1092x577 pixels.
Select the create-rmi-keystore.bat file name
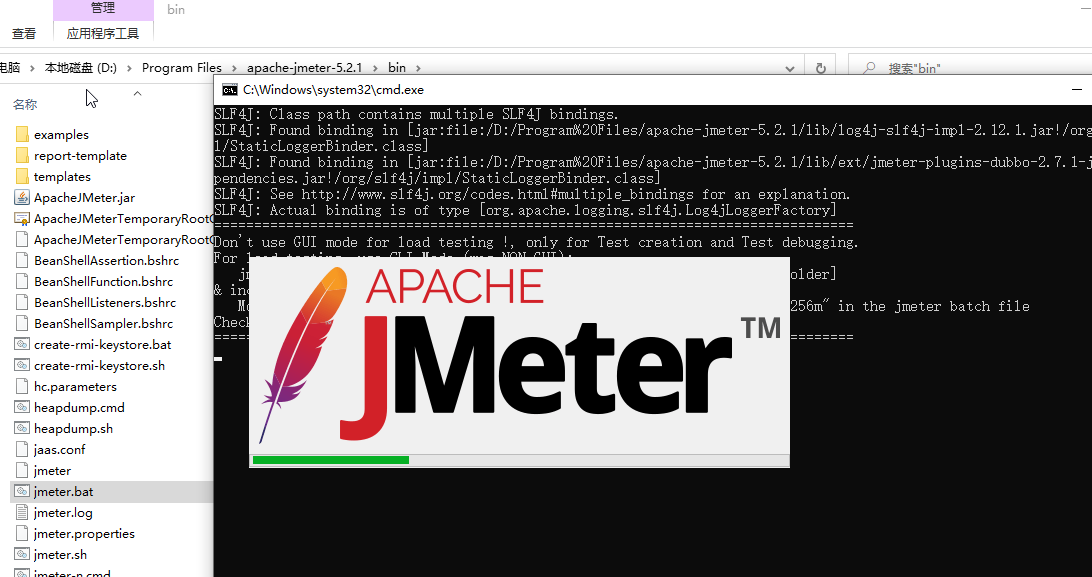click(x=102, y=345)
